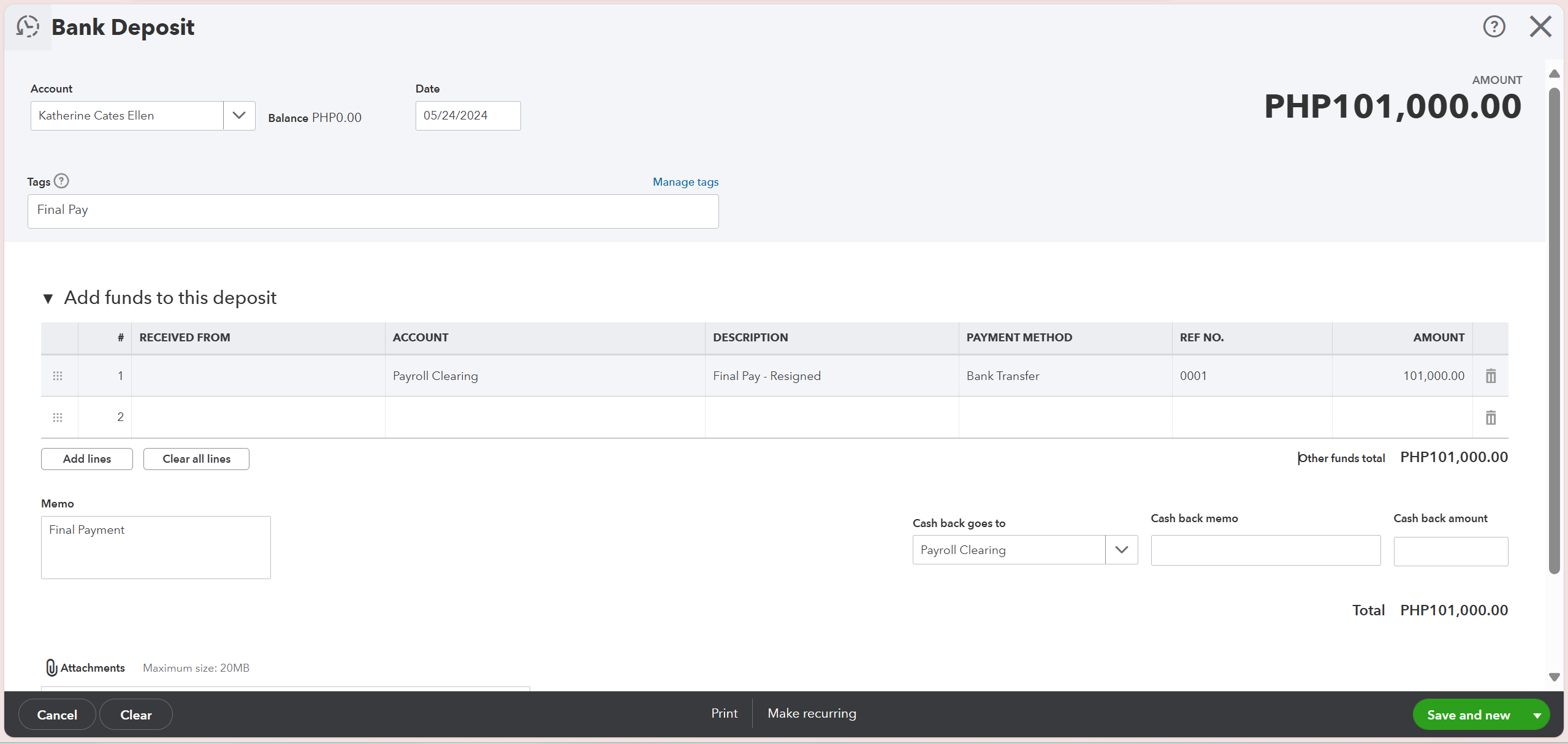
Task: Click the vertical scrollbar down arrow
Action: [x=1554, y=677]
